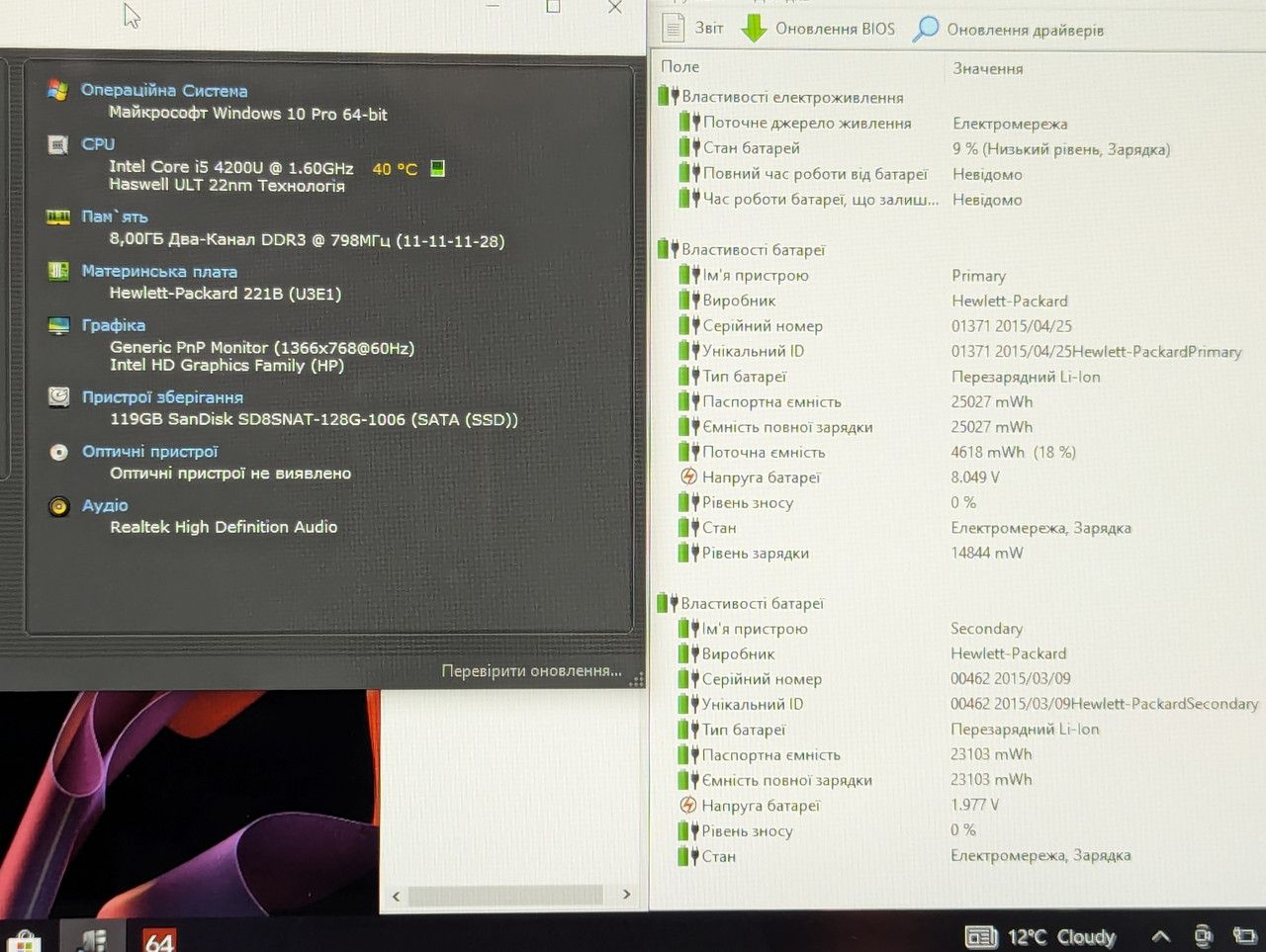Select the drive icon beside Пристрої зберігання

click(x=59, y=396)
